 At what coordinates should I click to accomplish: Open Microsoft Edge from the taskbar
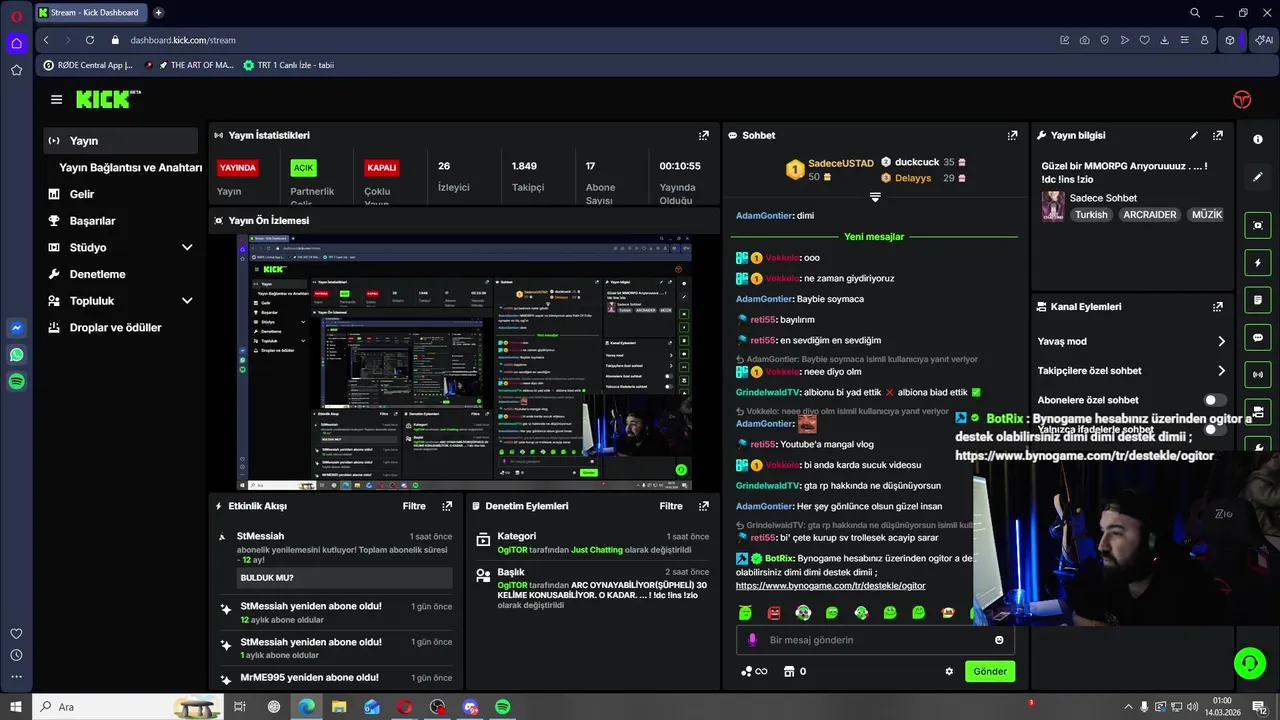(306, 707)
